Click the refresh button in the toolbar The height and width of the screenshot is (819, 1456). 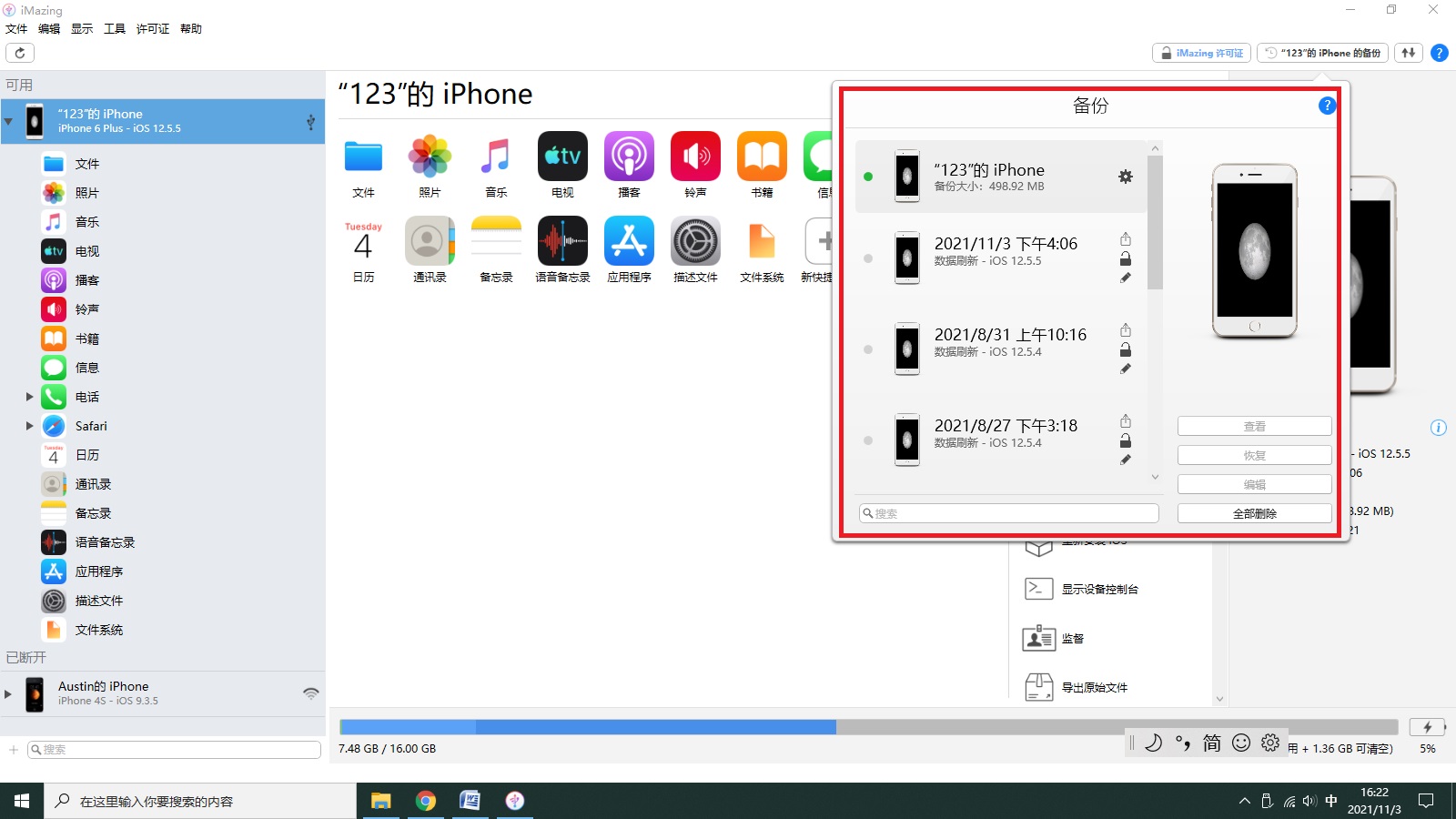click(20, 53)
